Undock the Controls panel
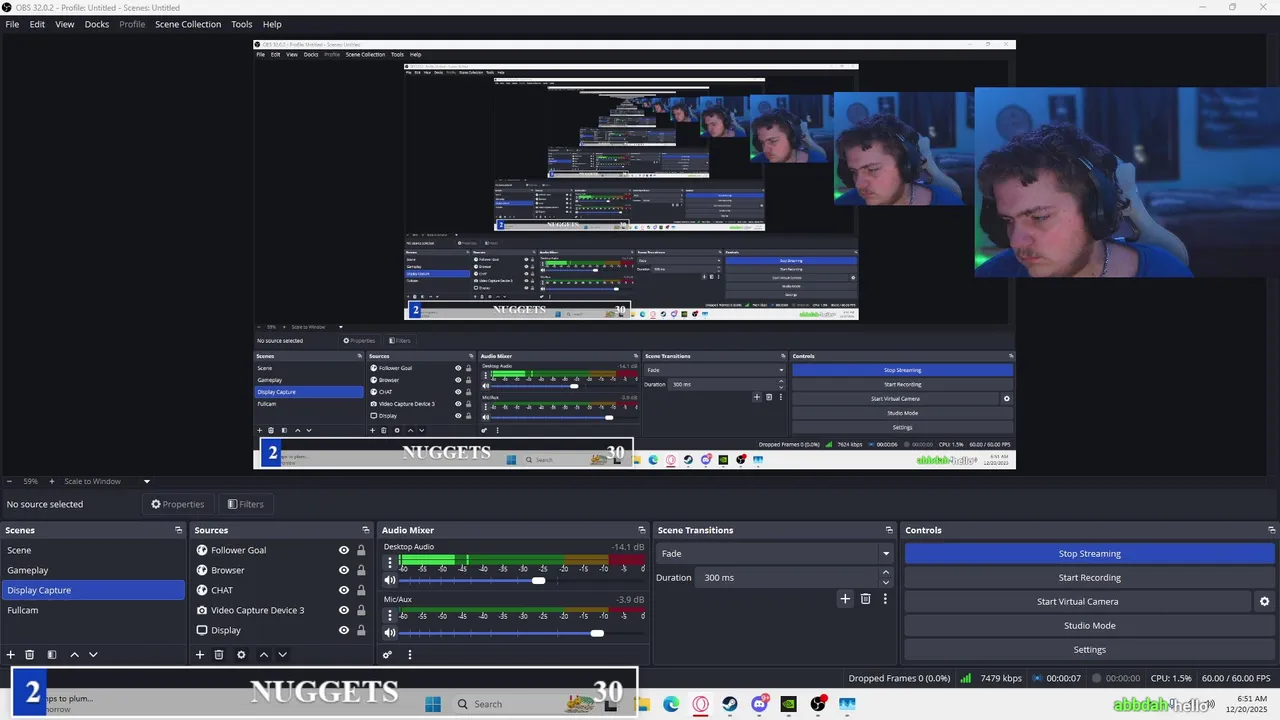 1272,530
